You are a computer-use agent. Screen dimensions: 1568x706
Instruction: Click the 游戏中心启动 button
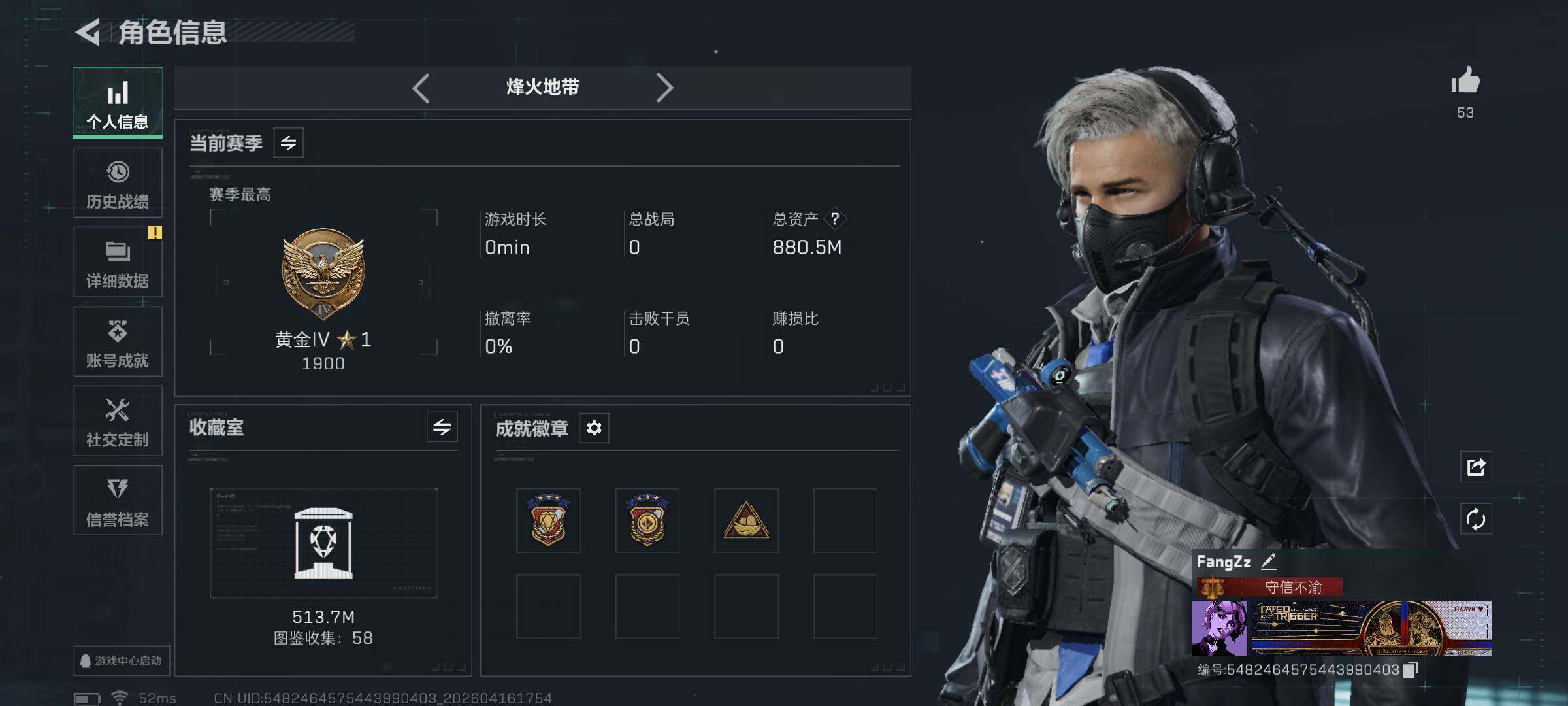click(x=122, y=661)
